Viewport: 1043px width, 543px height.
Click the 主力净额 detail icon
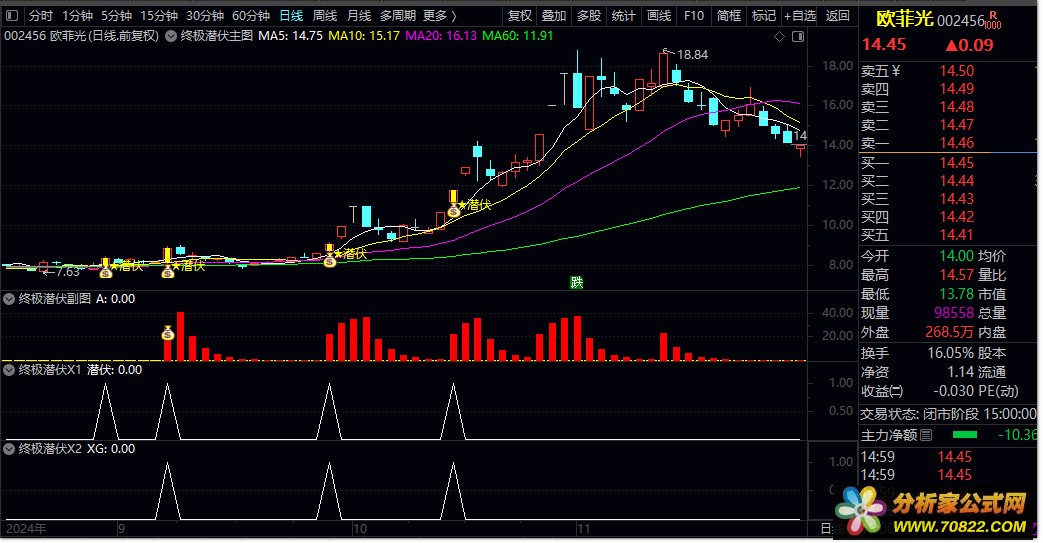[x=926, y=436]
